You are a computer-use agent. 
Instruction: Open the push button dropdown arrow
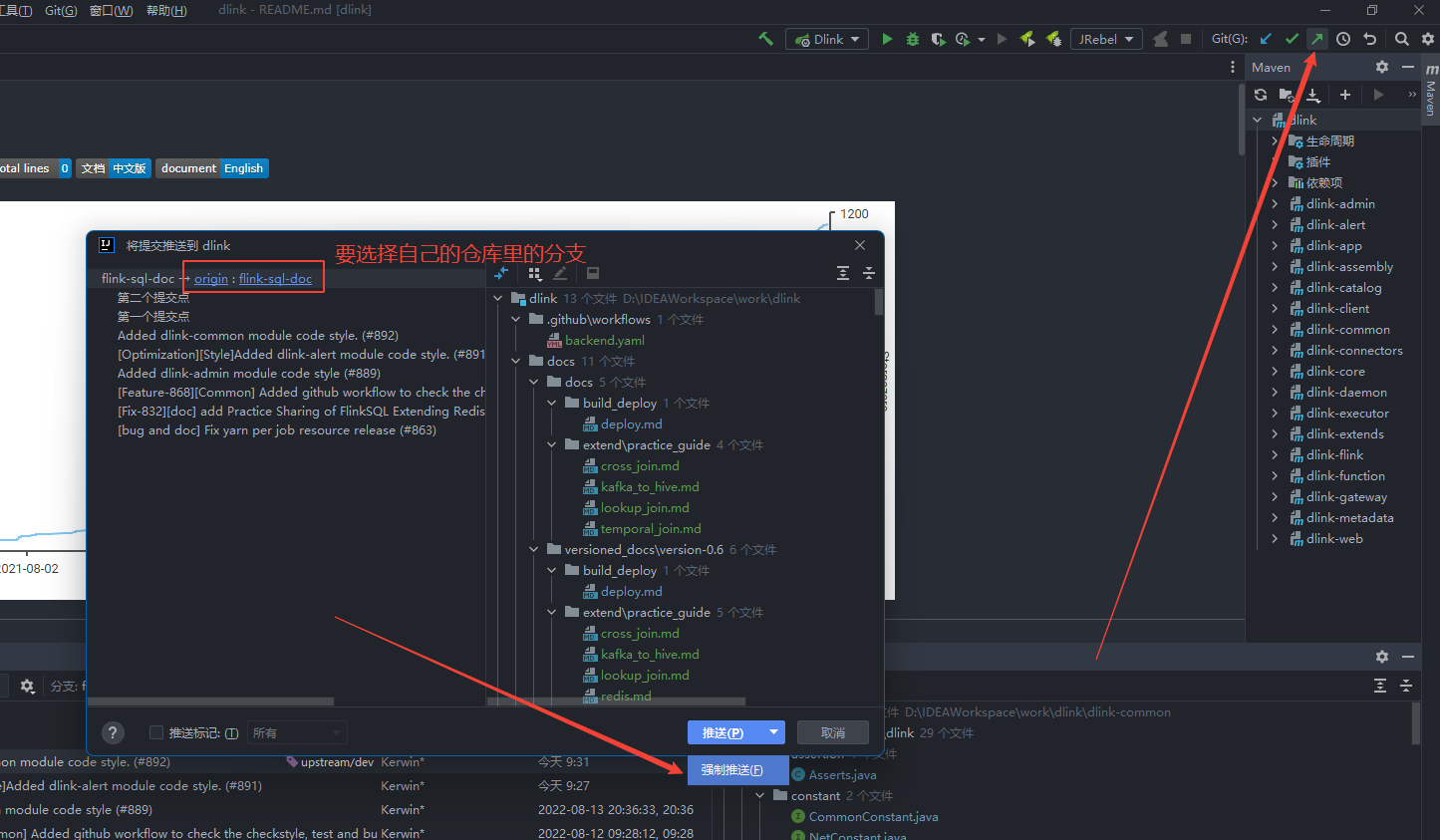coord(774,732)
